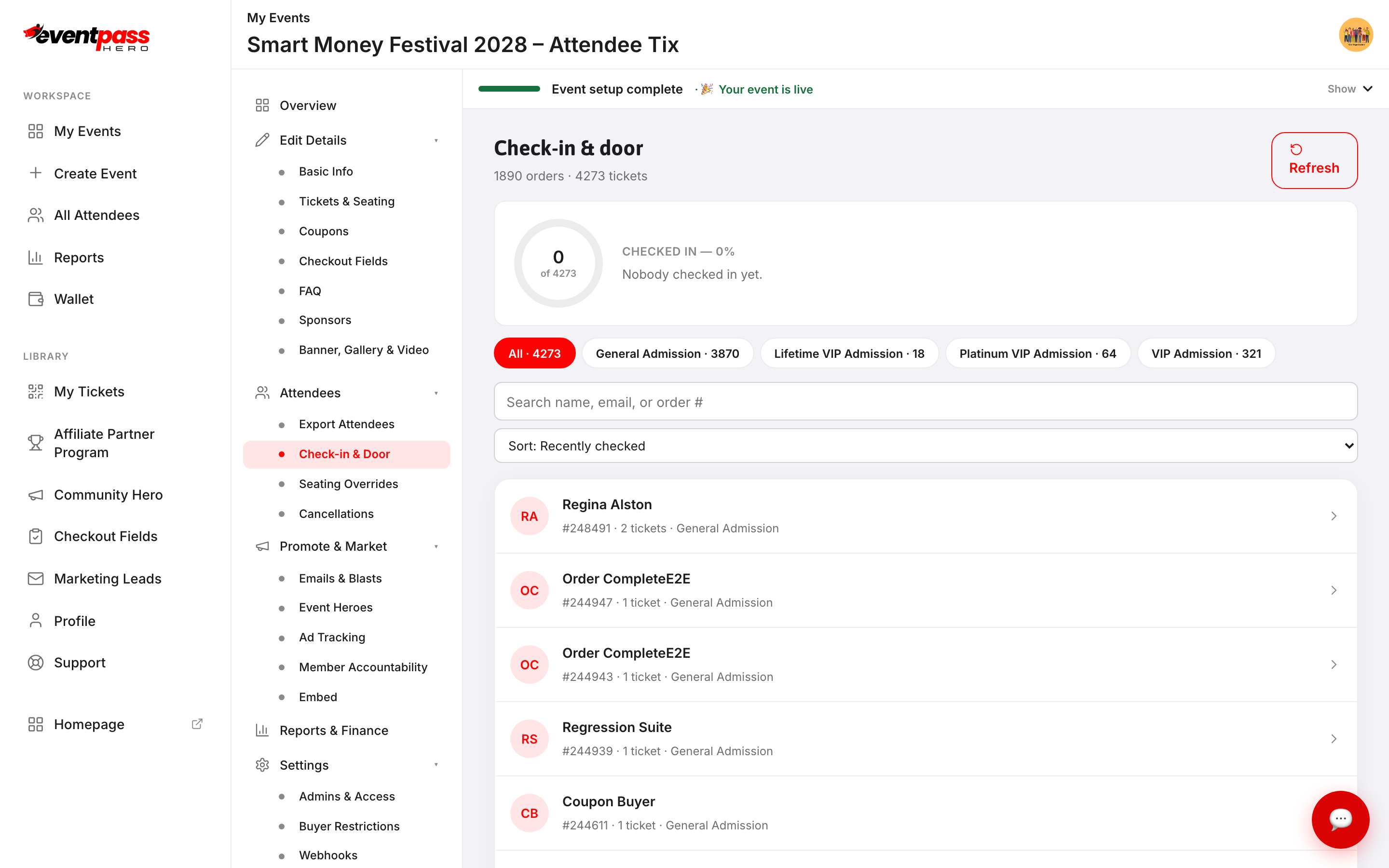Screen dimensions: 1389x868
Task: Open the Sort: Recently checked dropdown
Action: [x=925, y=446]
